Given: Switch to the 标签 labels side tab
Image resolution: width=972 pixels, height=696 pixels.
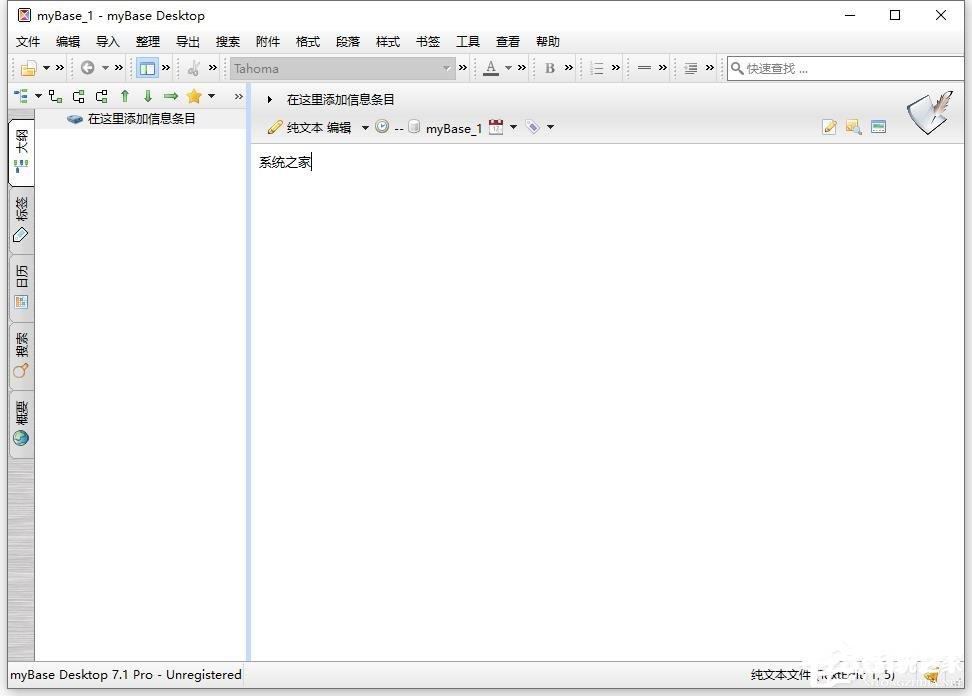Looking at the screenshot, I should [22, 220].
